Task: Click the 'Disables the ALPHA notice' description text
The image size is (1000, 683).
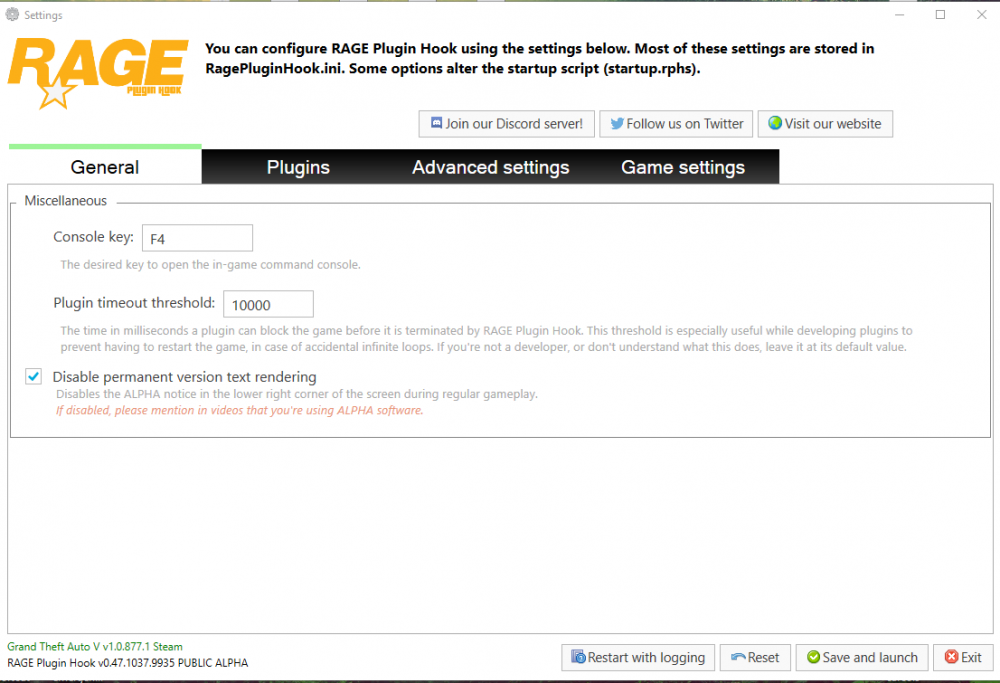Action: coord(297,394)
